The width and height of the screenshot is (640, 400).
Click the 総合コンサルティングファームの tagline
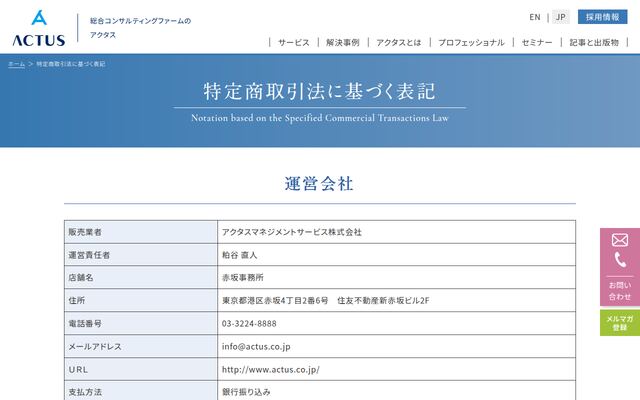click(140, 21)
